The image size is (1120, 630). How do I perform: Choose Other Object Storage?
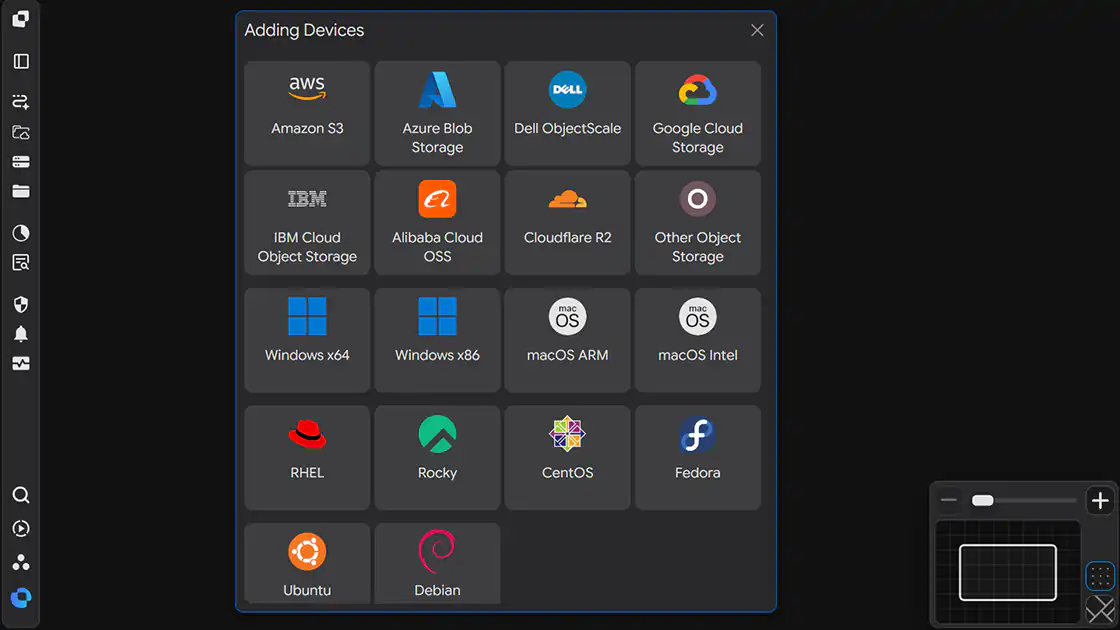698,222
